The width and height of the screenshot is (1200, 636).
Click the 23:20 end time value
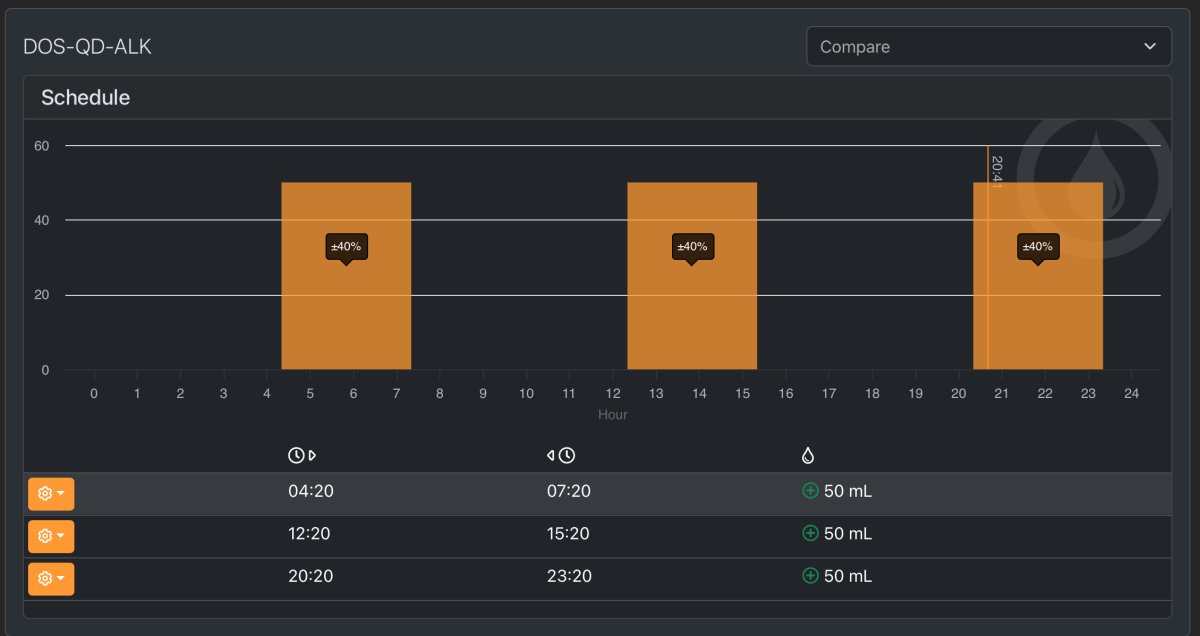pyautogui.click(x=568, y=575)
